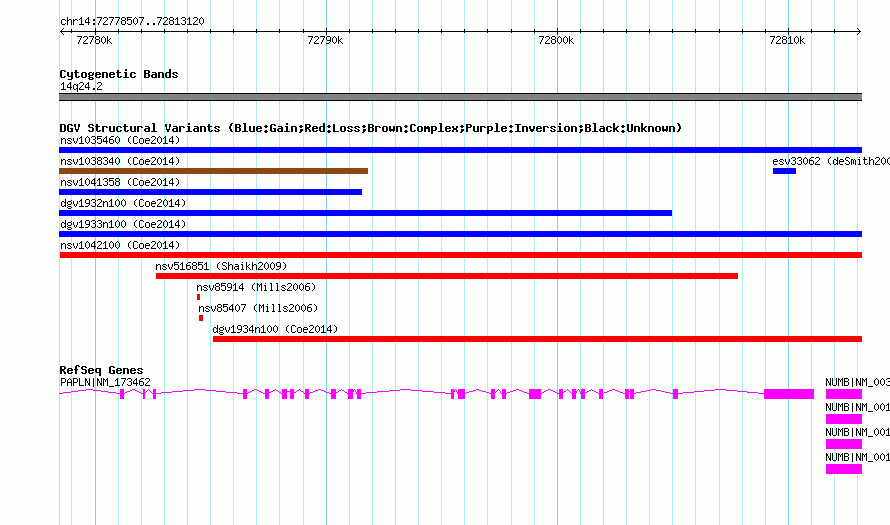
Task: Click the dgv1932n100 blue variant bar
Action: coord(366,213)
